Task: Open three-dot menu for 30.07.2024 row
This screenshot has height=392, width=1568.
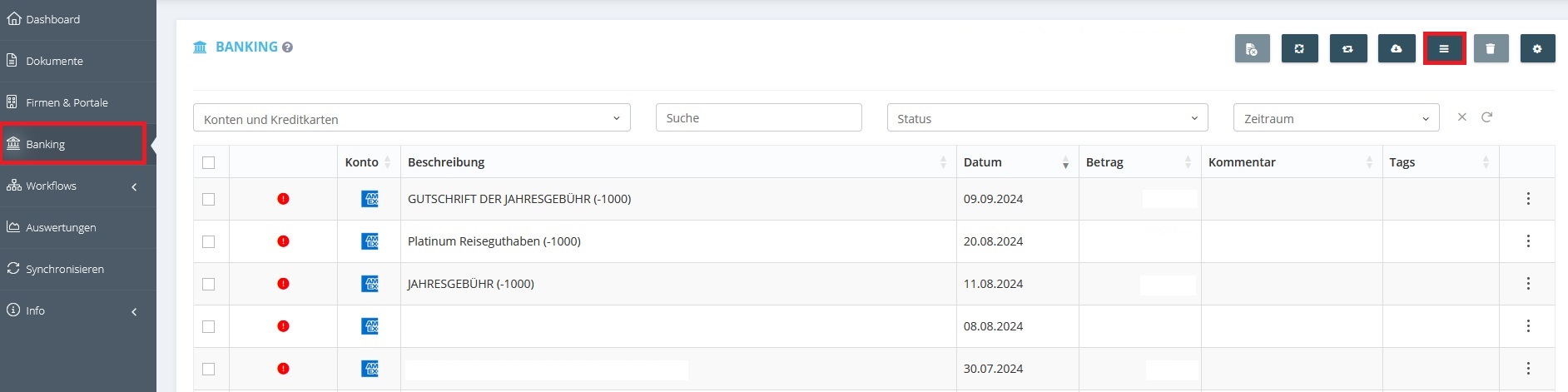Action: (1528, 369)
